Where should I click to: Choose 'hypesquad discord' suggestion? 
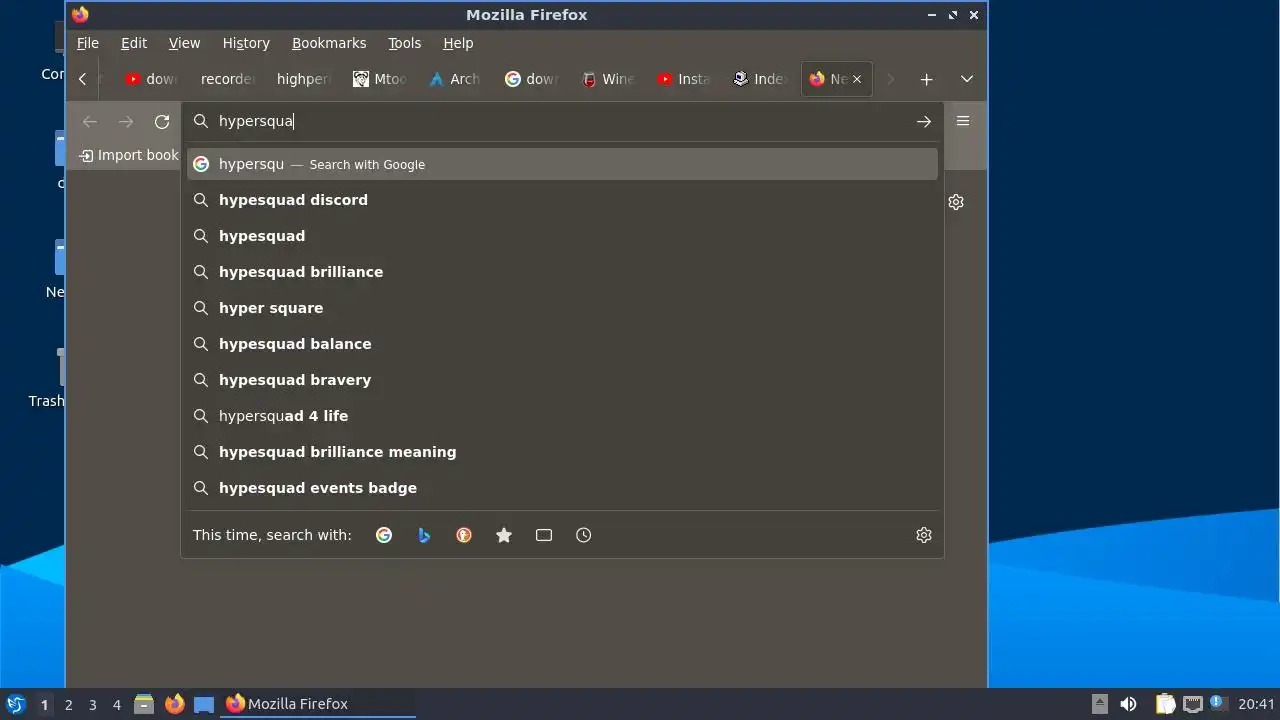[562, 200]
